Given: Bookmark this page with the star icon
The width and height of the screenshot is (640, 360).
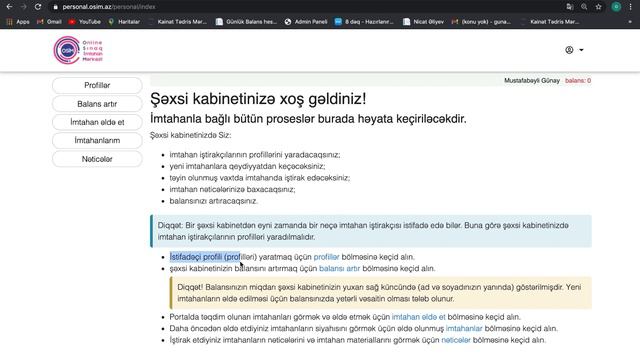Looking at the screenshot, I should (598, 7).
